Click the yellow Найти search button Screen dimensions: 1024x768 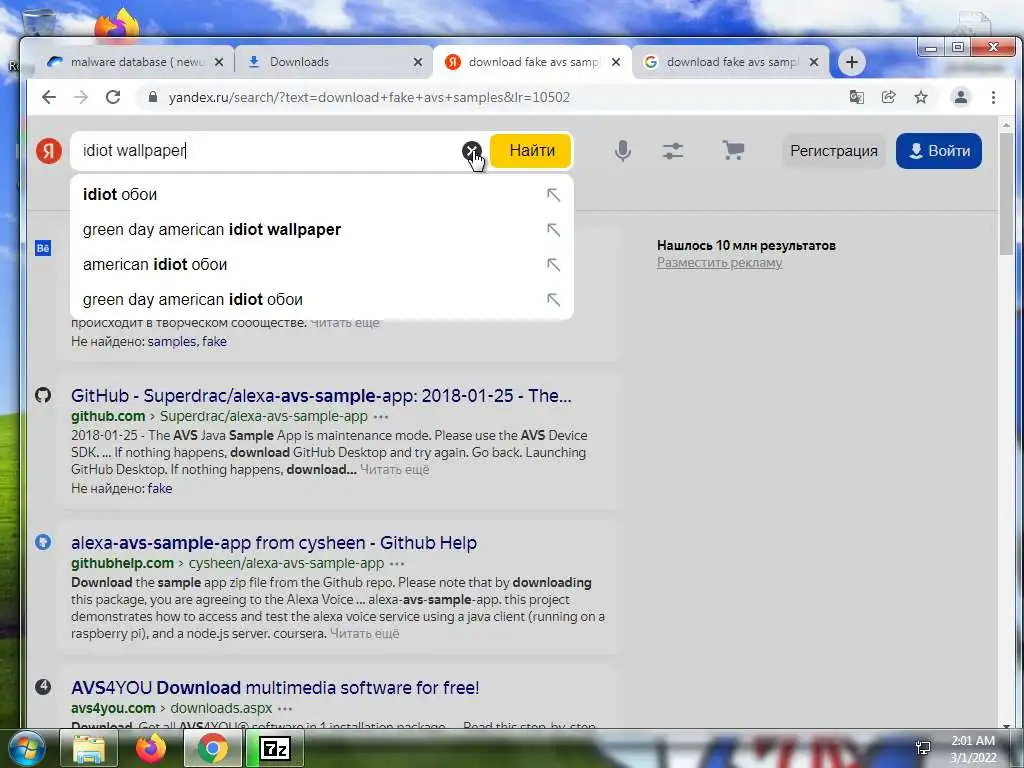coord(531,151)
